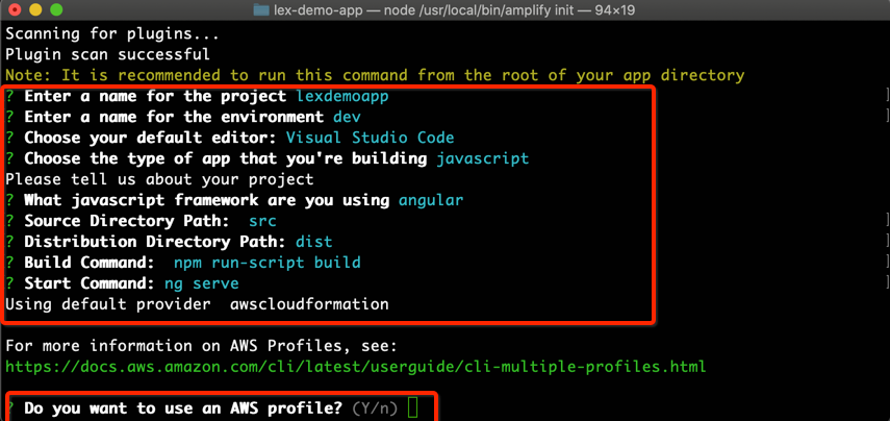Click the folder icon in title bar
This screenshot has width=891, height=422.
pyautogui.click(x=261, y=10)
